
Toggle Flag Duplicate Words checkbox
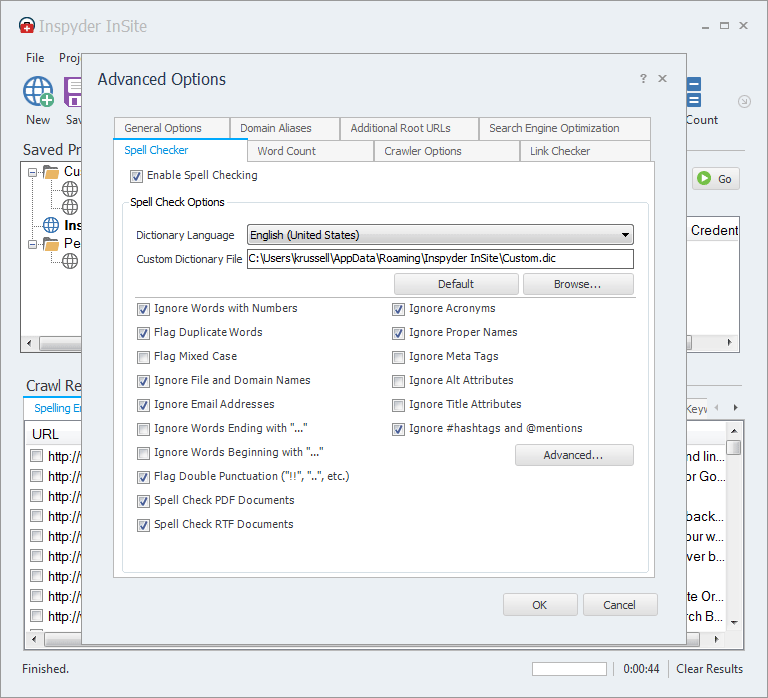pyautogui.click(x=143, y=333)
